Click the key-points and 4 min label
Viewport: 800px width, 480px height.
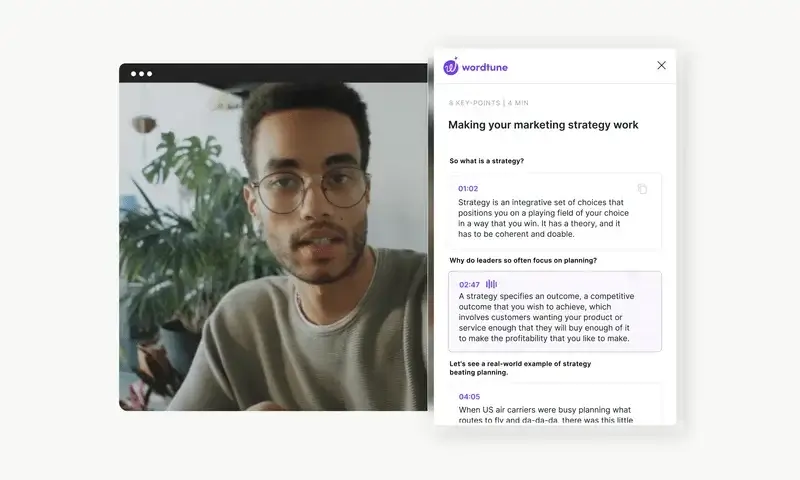[x=488, y=103]
